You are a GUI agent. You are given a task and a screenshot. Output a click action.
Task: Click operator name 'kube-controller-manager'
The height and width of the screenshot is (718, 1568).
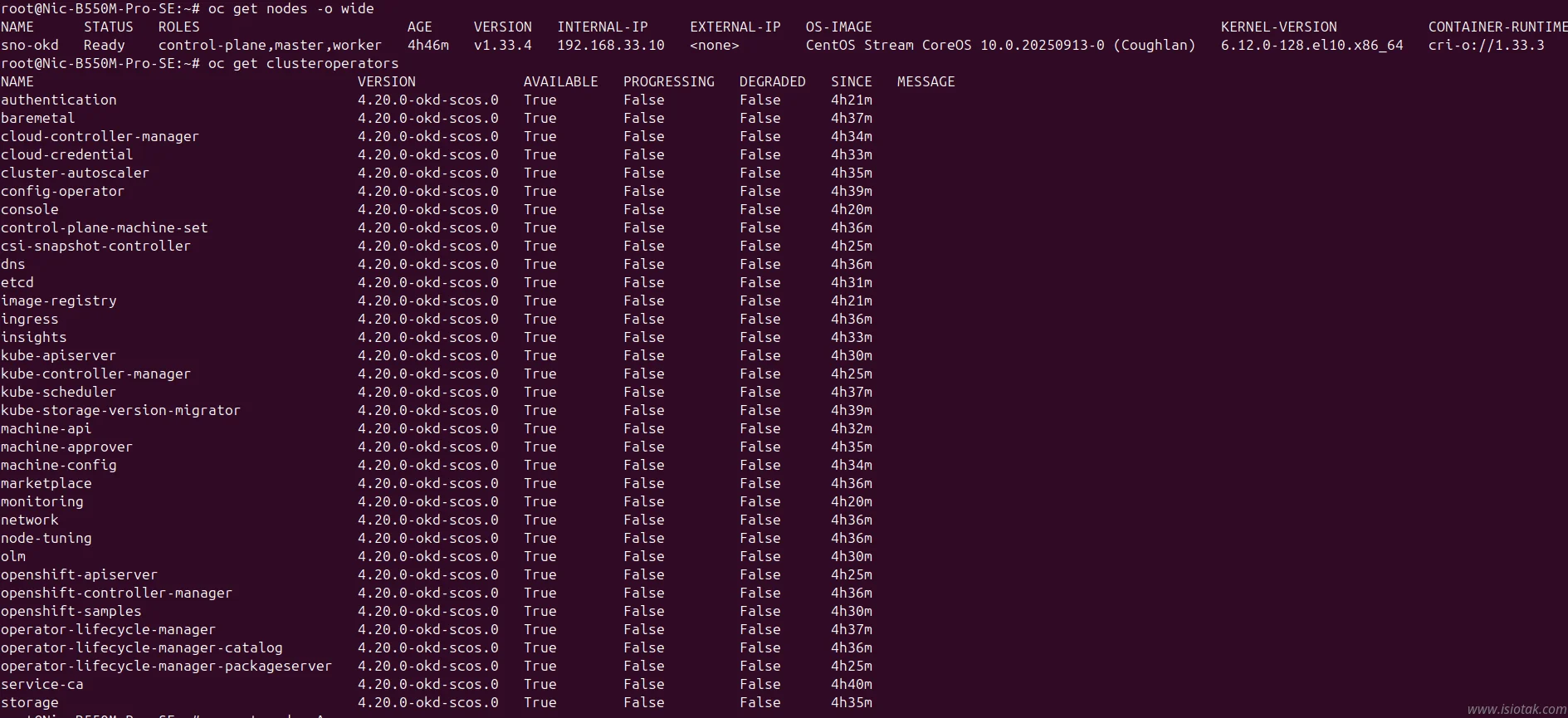coord(96,374)
